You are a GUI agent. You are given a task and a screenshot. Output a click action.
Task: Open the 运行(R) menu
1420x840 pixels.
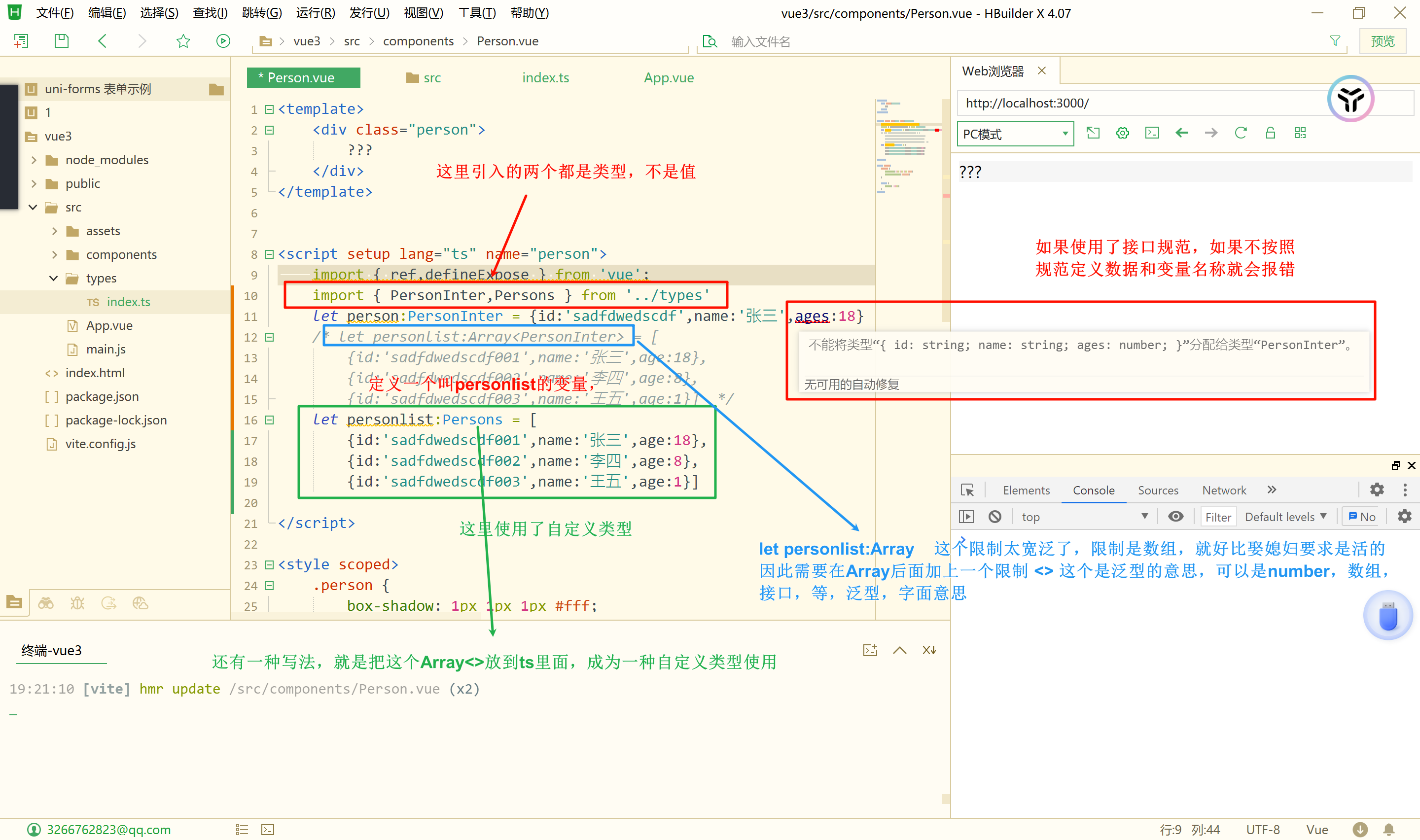click(315, 12)
